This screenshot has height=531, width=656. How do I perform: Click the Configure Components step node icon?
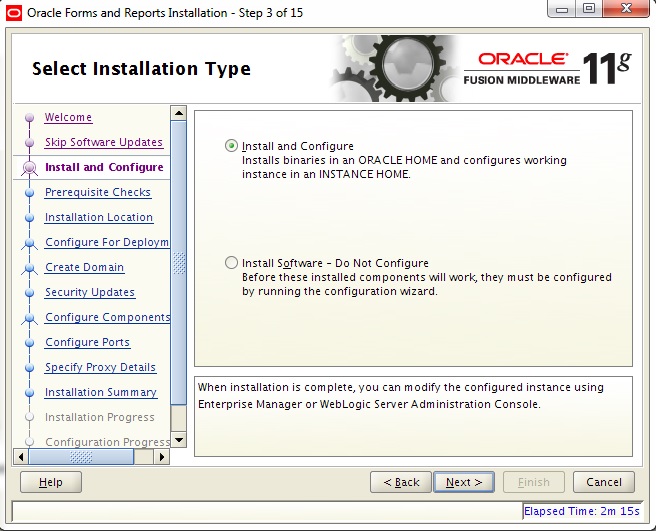click(x=29, y=318)
